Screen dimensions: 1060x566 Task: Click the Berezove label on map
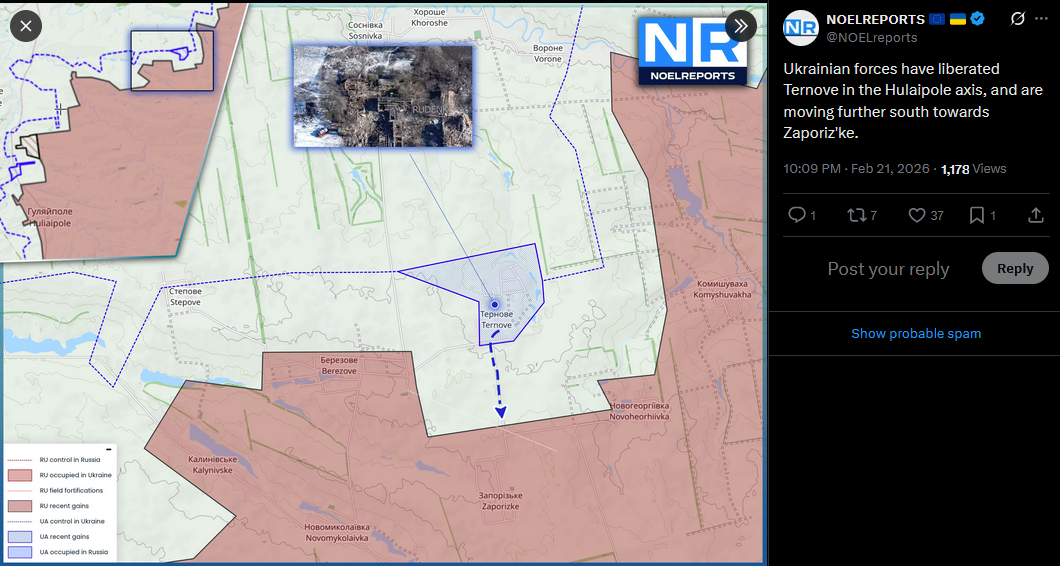coord(339,365)
